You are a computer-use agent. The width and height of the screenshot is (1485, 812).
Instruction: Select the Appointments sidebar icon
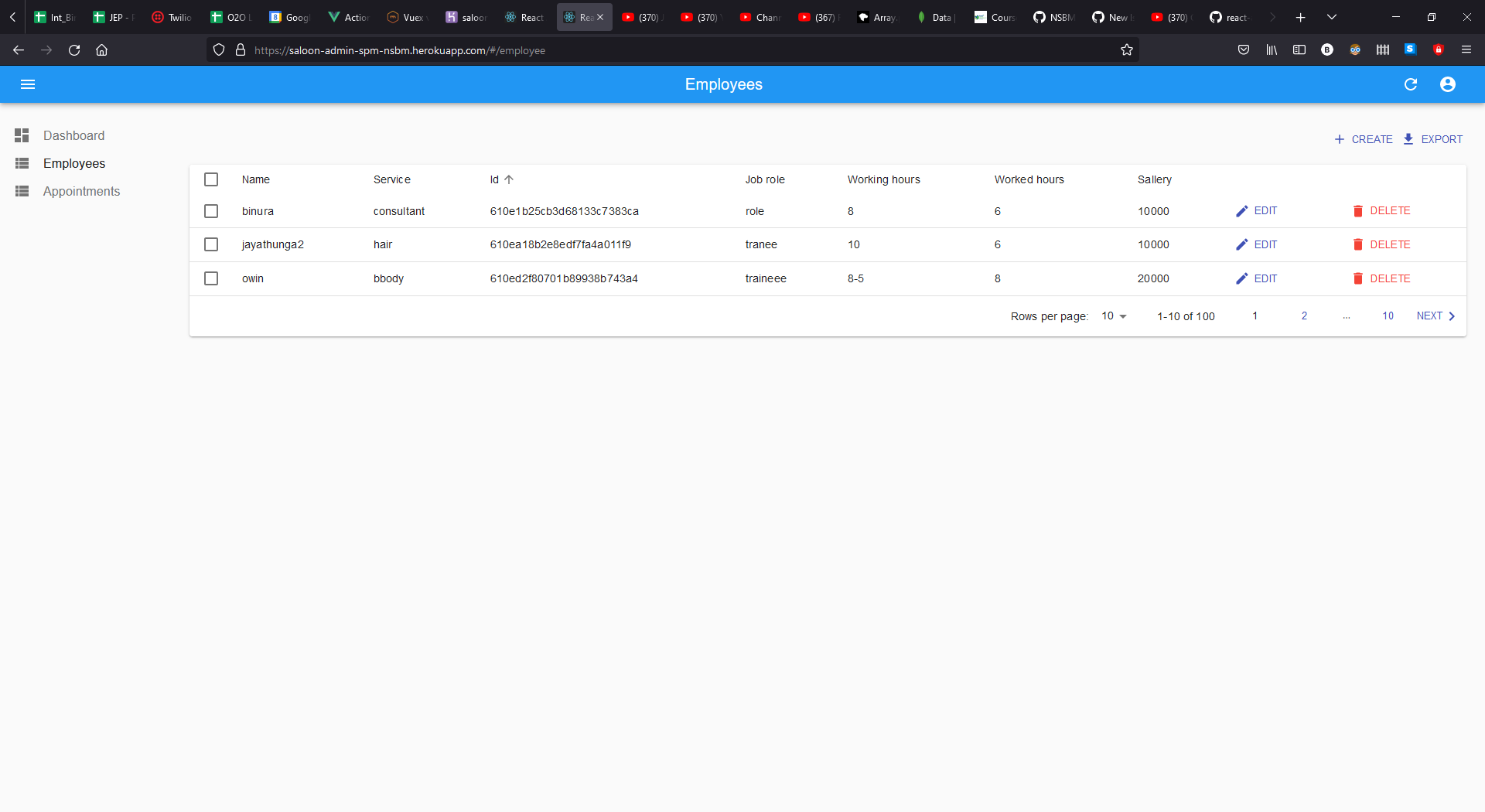click(x=22, y=191)
